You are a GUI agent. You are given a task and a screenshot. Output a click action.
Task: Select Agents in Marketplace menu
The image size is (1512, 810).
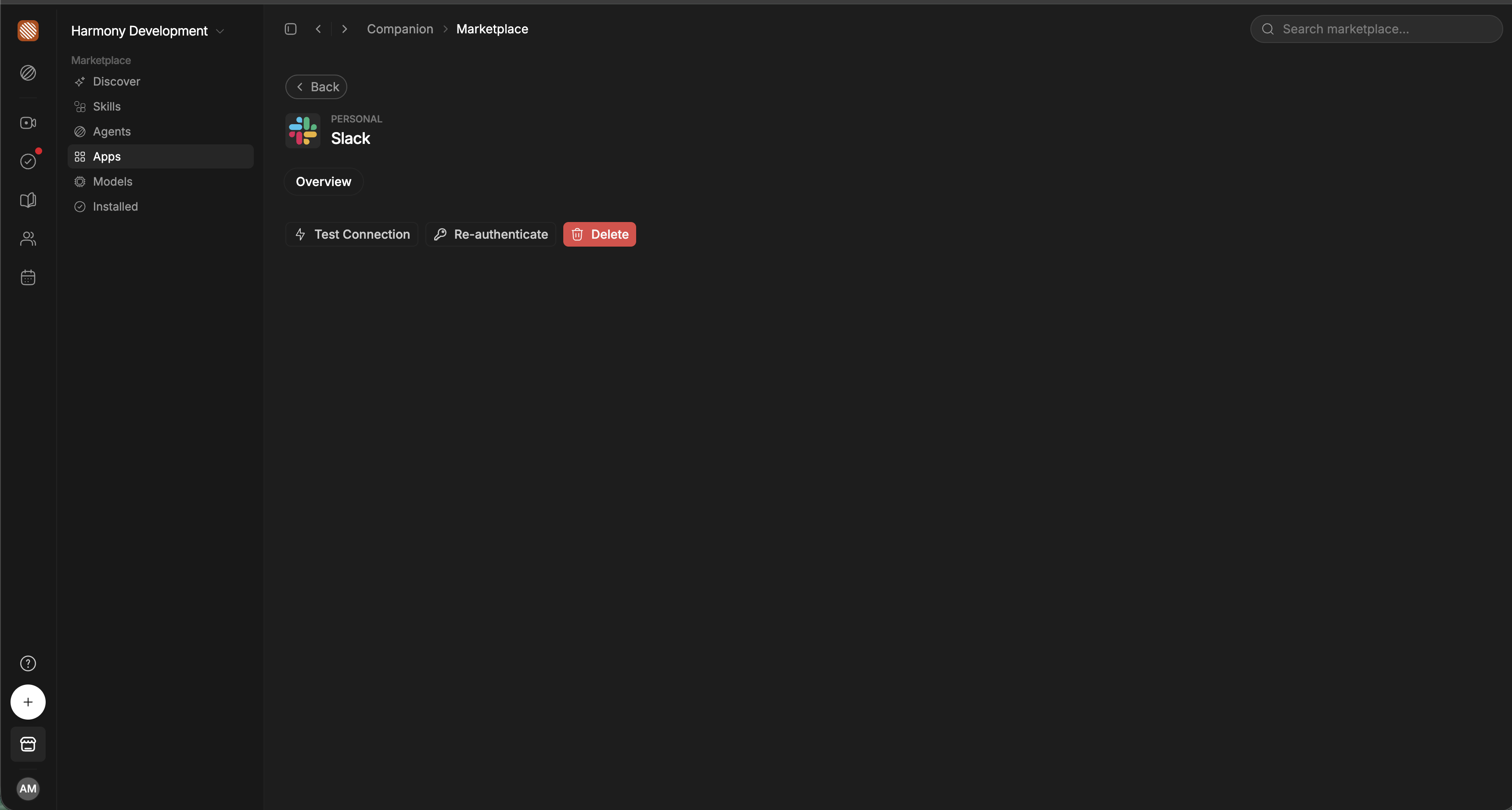pyautogui.click(x=161, y=131)
